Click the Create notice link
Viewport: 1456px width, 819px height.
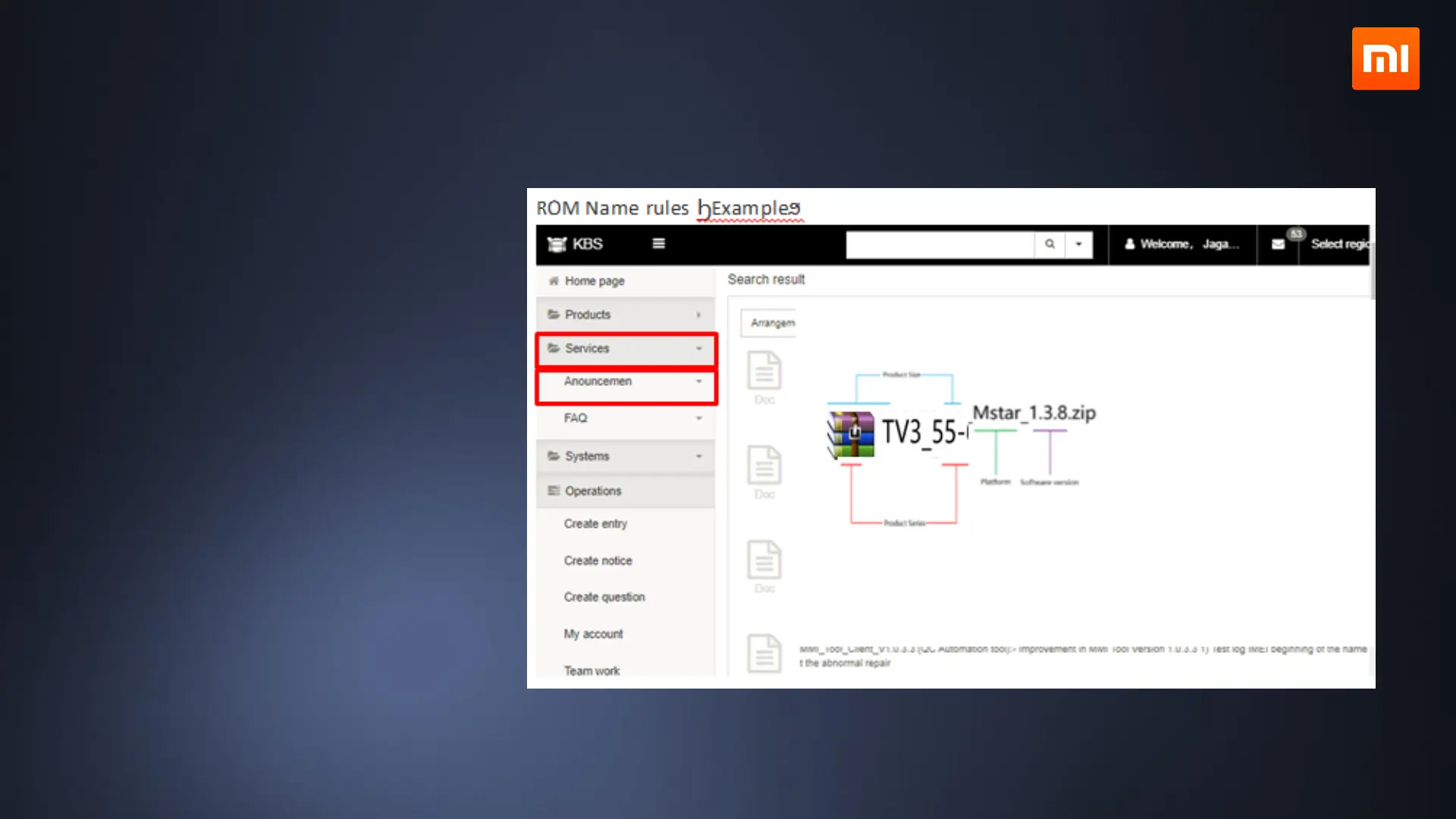pyautogui.click(x=598, y=561)
